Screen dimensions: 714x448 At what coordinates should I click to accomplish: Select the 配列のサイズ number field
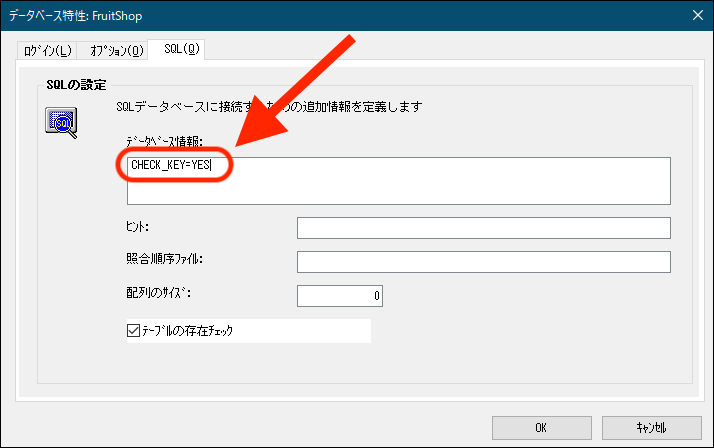point(340,296)
